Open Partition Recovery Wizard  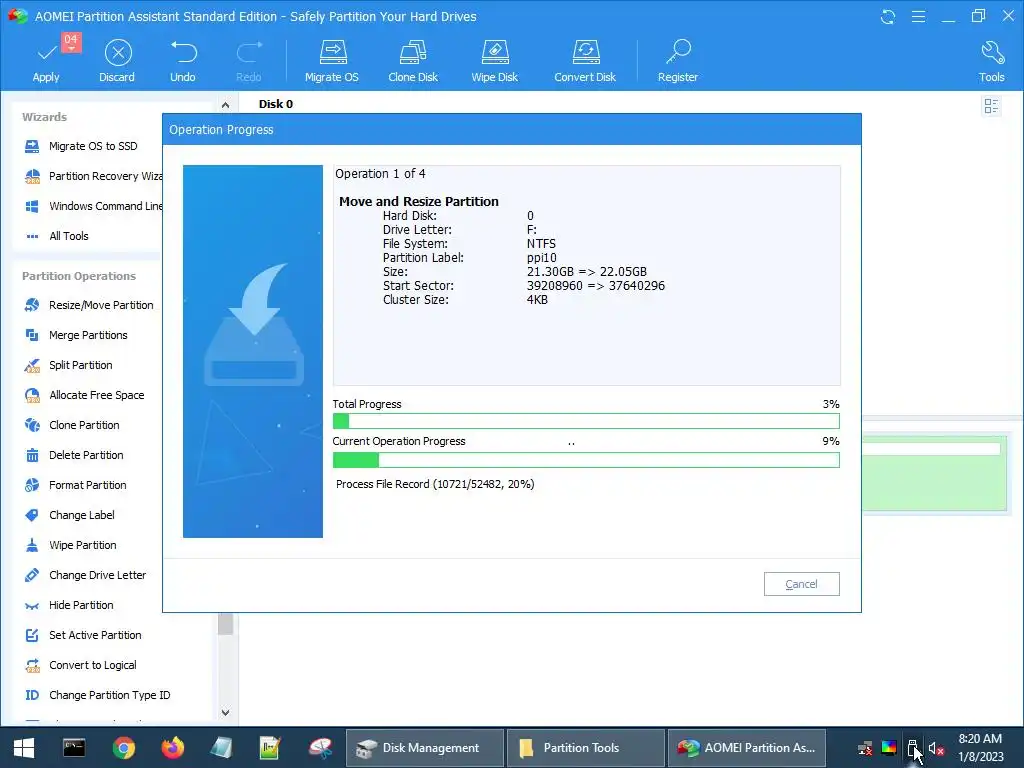click(93, 176)
